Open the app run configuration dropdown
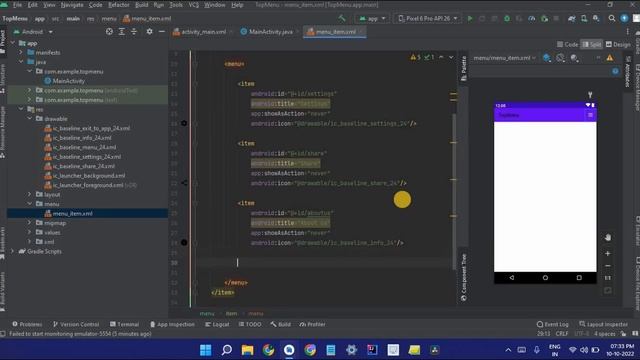The image size is (640, 360). coord(372,18)
